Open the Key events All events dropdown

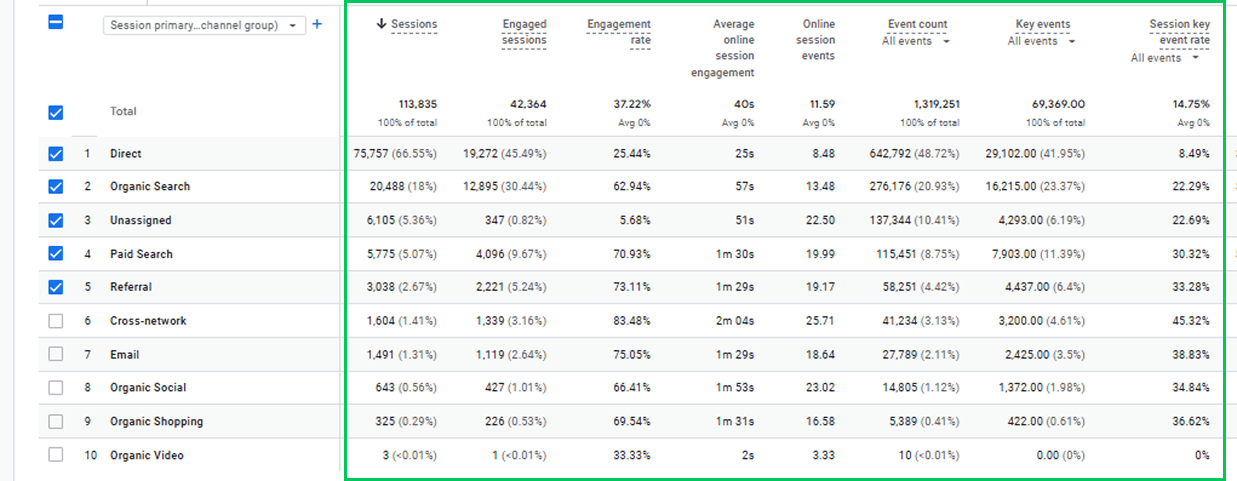1041,41
